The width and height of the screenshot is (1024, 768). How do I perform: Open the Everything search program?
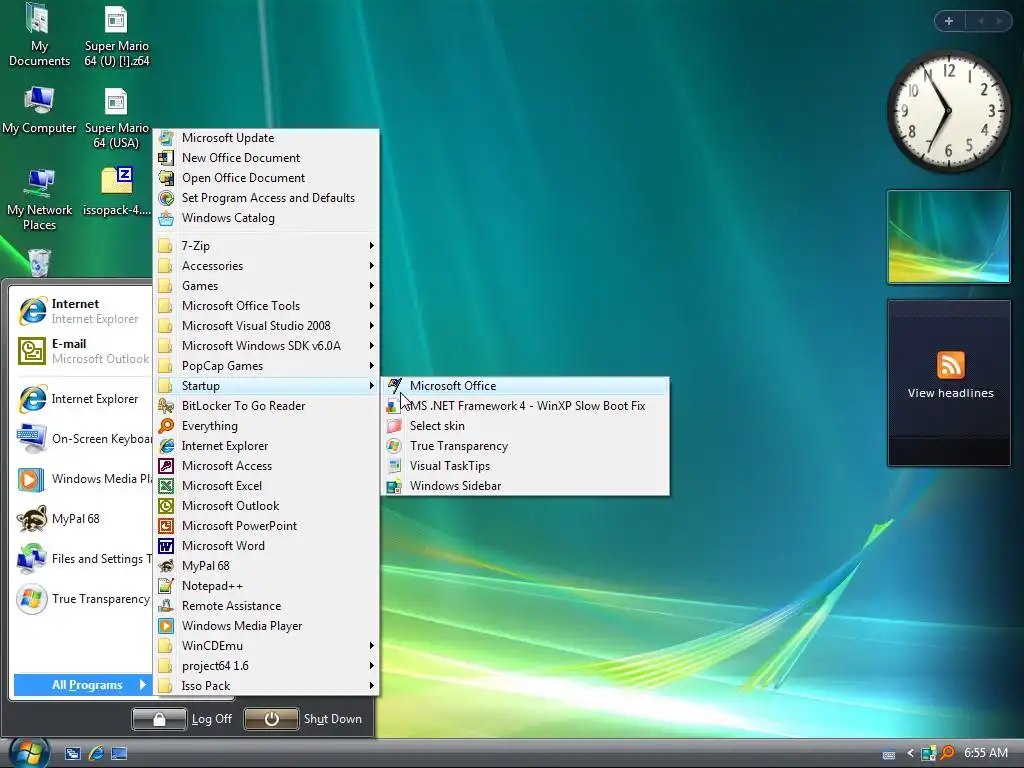[x=266, y=426]
